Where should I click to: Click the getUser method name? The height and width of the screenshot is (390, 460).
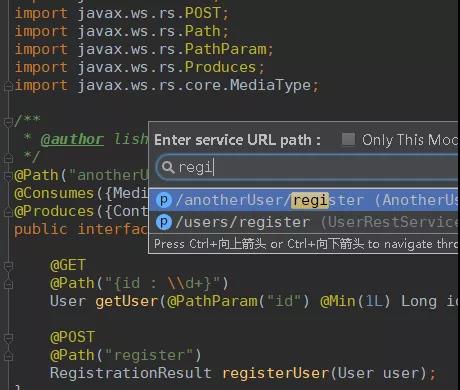[x=127, y=302]
